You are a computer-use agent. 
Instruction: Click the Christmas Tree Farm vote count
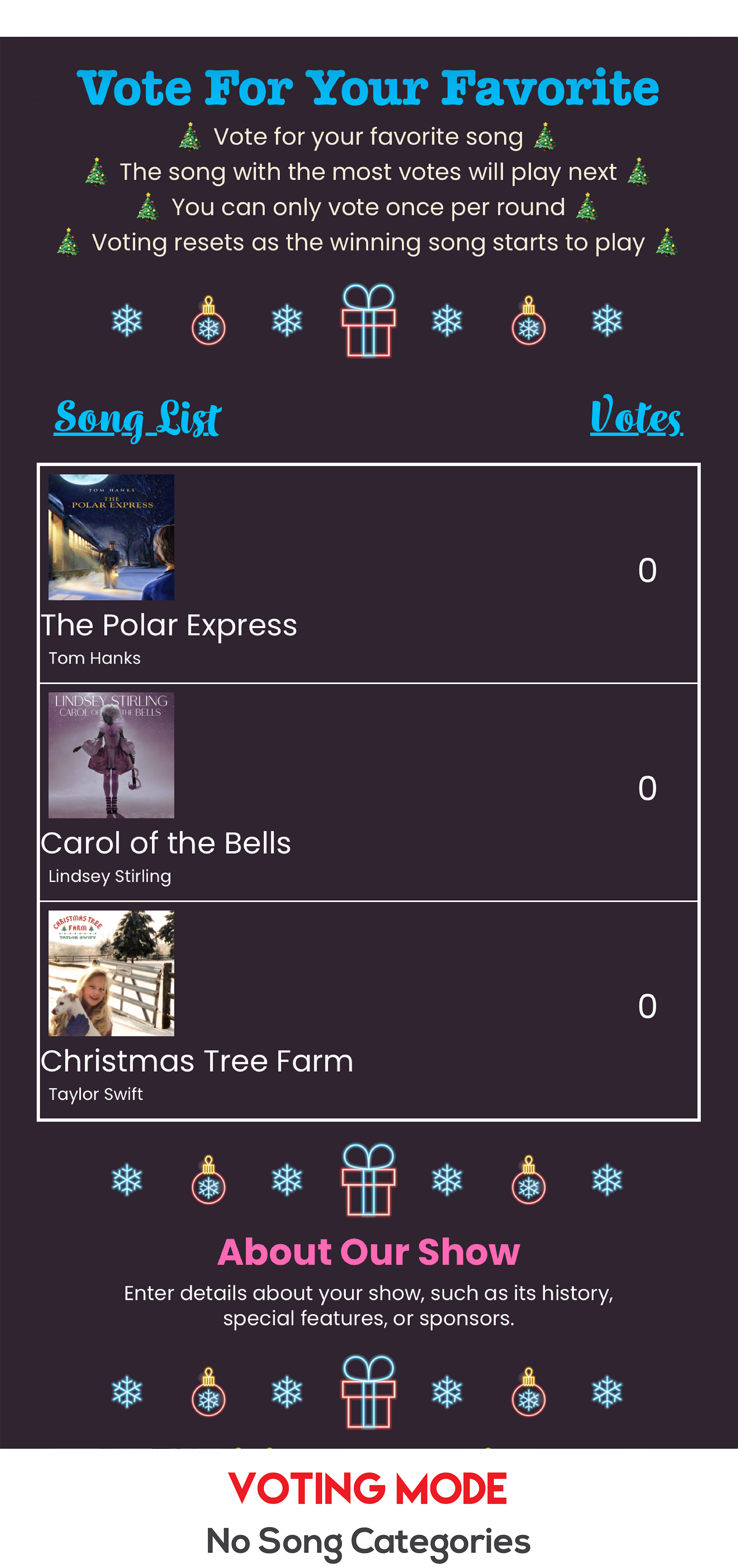point(647,1006)
